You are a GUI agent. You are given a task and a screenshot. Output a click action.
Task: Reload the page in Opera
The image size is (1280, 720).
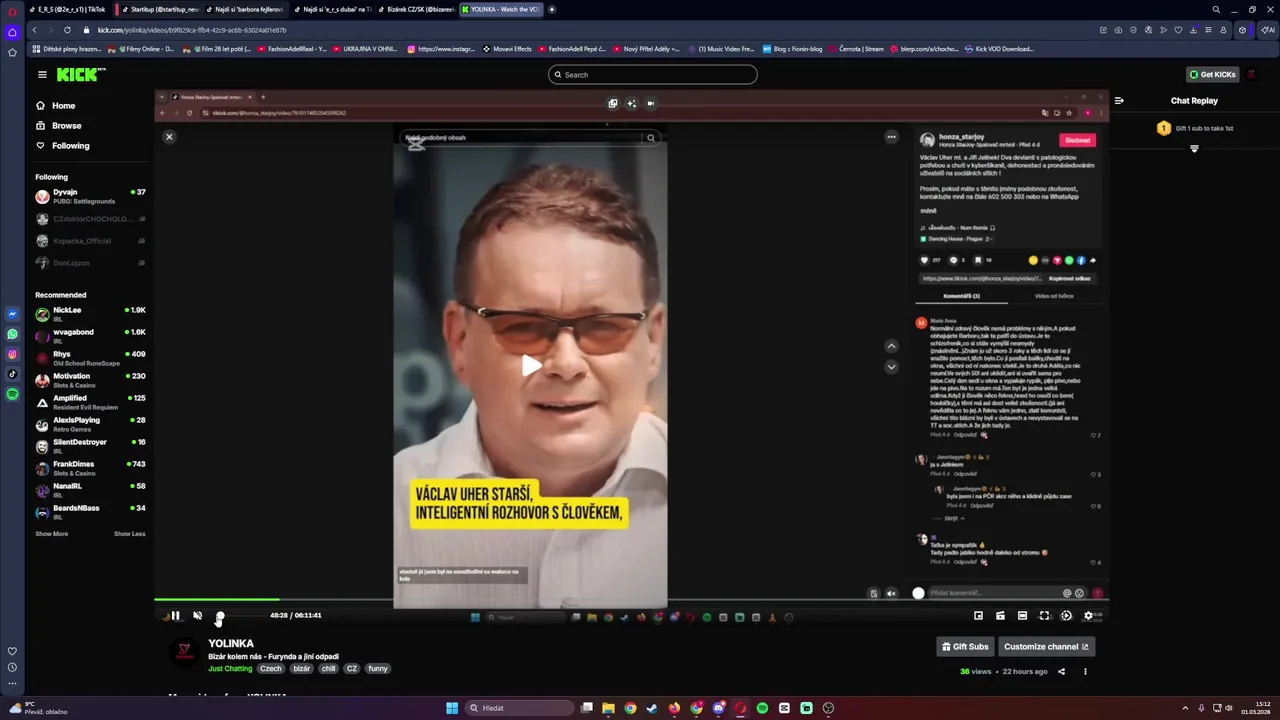click(x=68, y=30)
